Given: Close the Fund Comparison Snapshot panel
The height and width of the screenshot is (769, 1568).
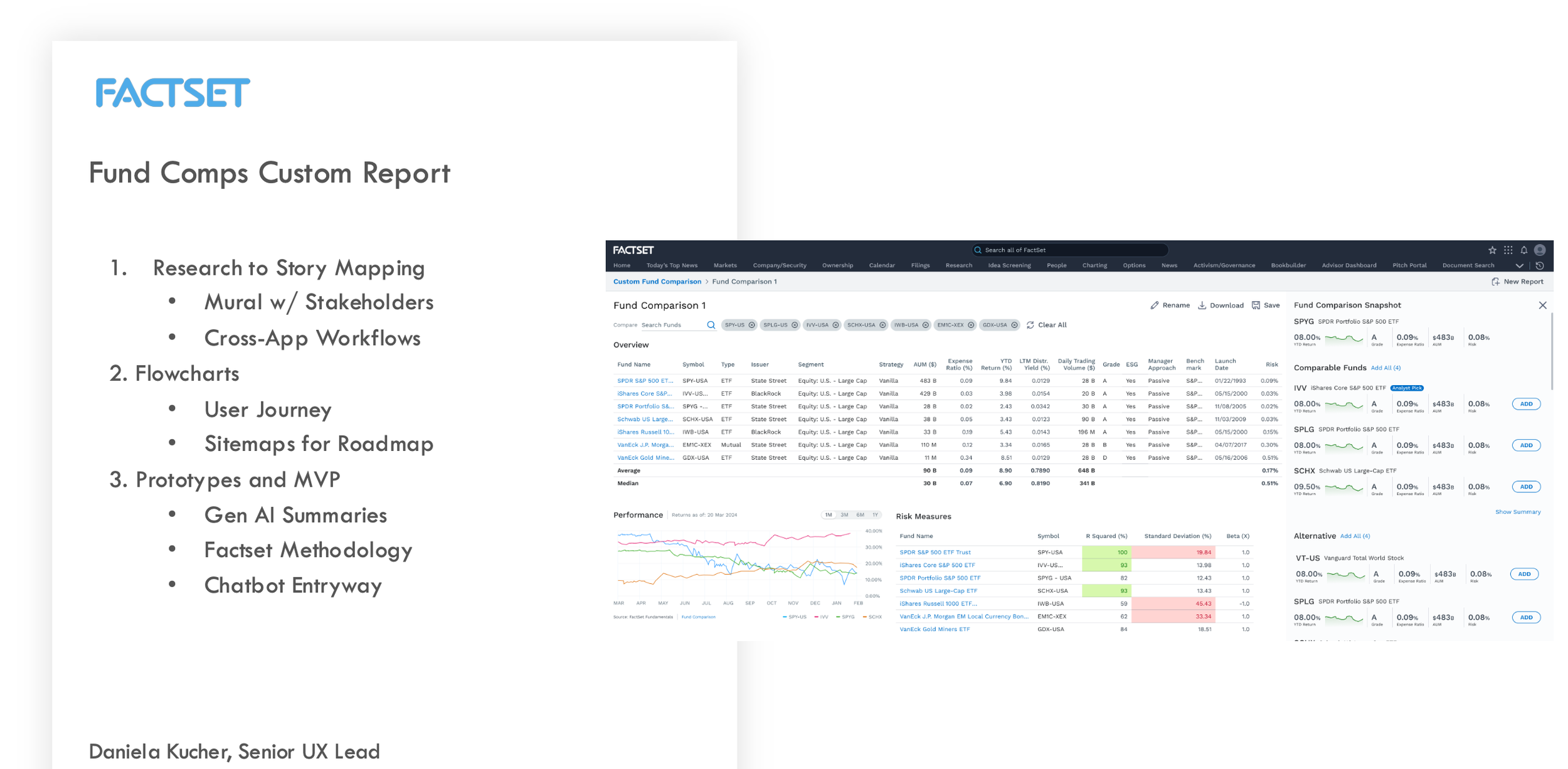Looking at the screenshot, I should (x=1542, y=305).
